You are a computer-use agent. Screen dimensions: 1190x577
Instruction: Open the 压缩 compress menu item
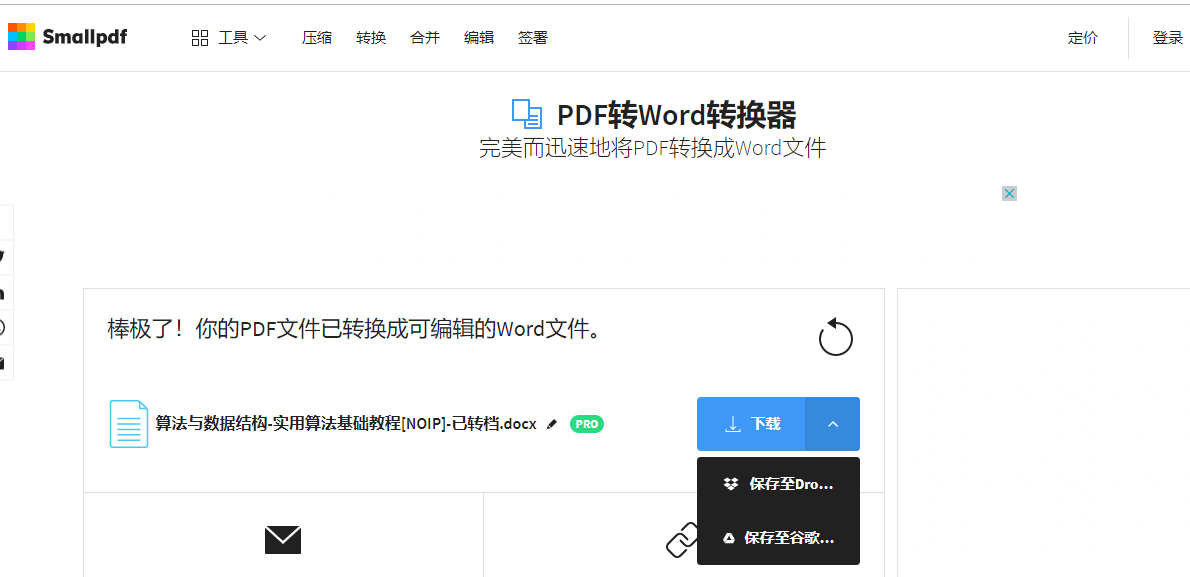pos(316,38)
